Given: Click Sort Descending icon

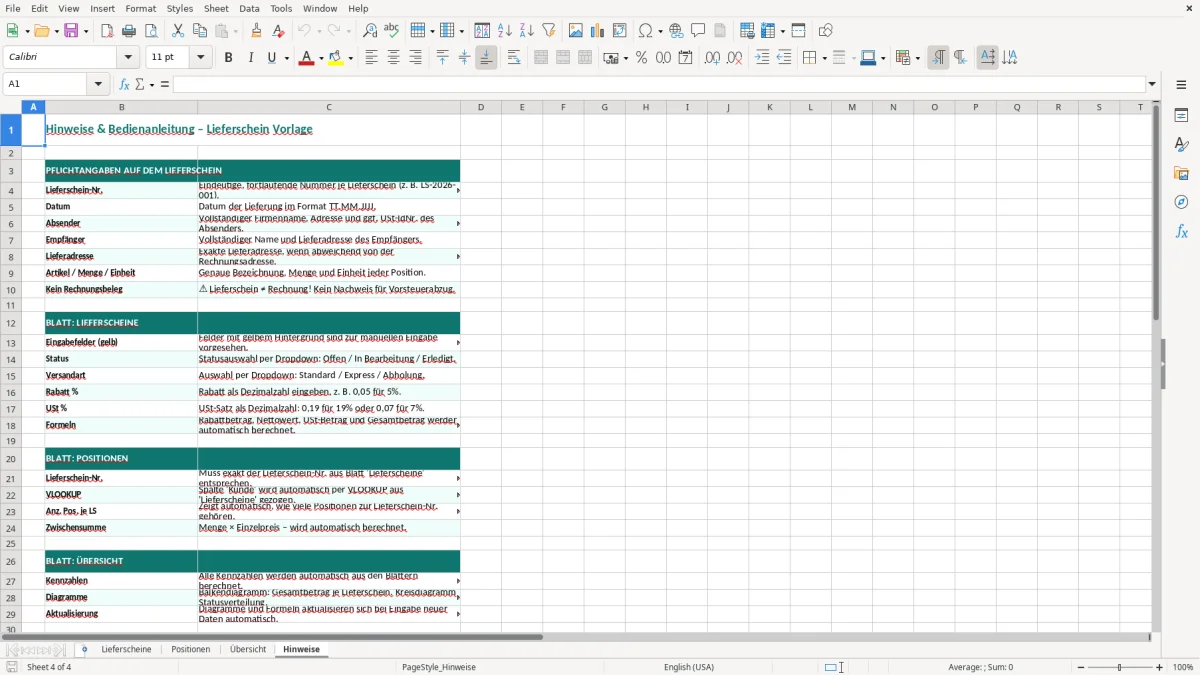Looking at the screenshot, I should 526,31.
